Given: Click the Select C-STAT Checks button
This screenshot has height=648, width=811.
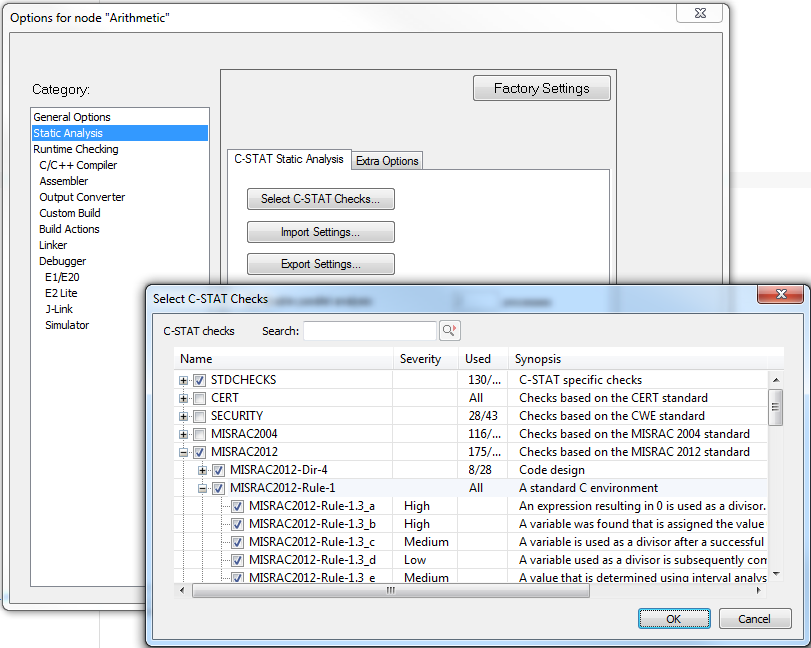Looking at the screenshot, I should (320, 199).
